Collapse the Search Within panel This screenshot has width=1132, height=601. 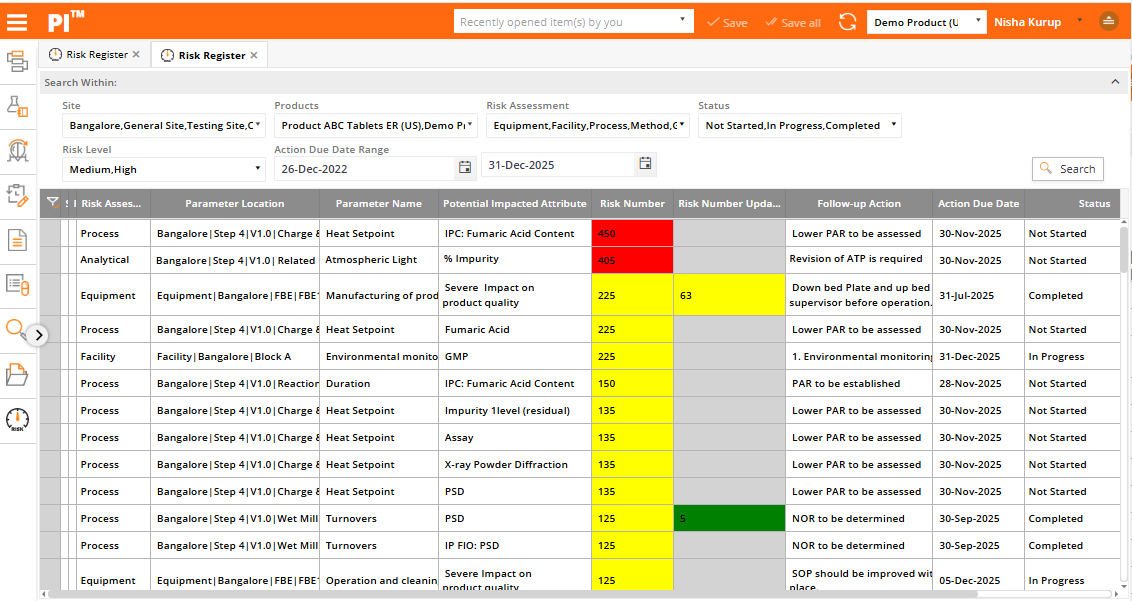pos(1115,82)
